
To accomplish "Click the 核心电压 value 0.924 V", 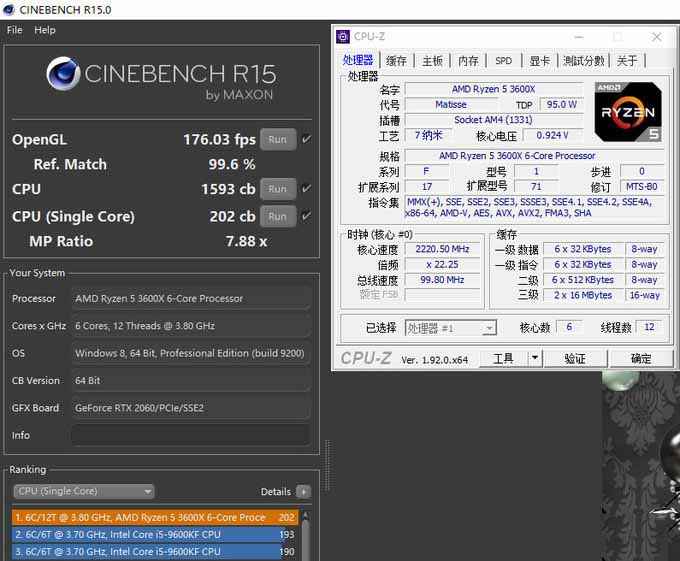I will point(552,135).
